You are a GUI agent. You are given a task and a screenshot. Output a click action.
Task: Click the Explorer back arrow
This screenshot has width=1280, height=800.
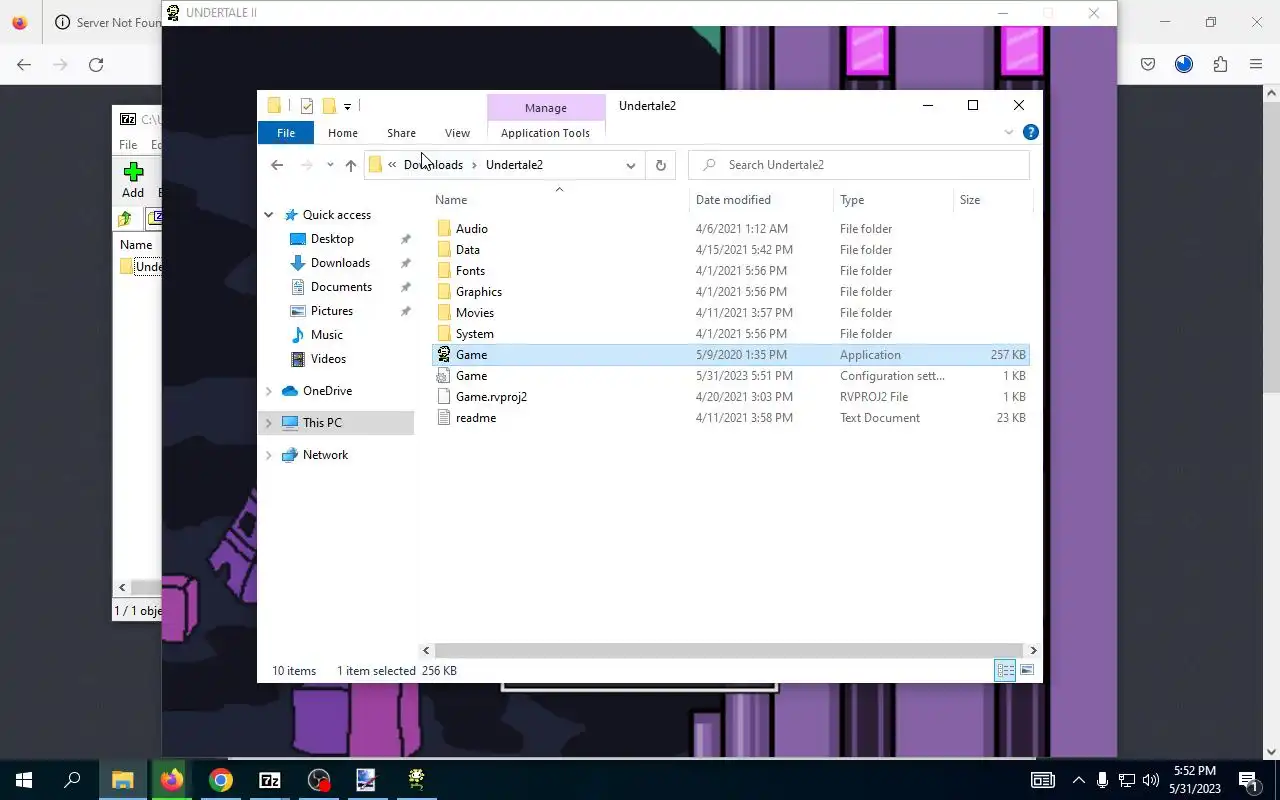pos(277,165)
